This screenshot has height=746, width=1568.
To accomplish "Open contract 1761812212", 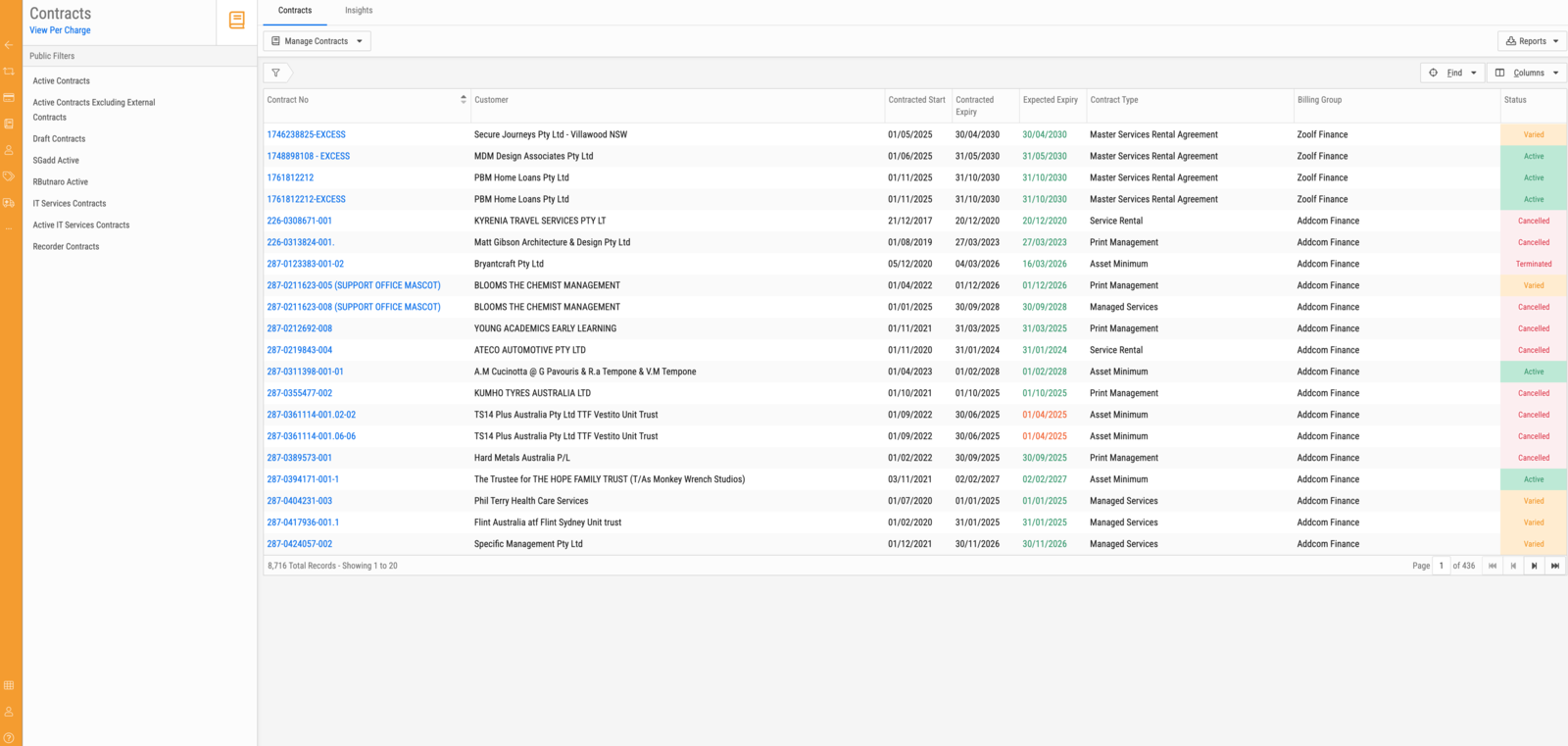I will (x=291, y=177).
